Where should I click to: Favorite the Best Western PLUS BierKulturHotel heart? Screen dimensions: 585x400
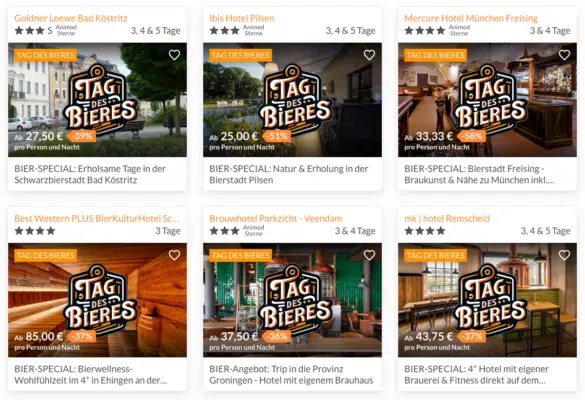coord(174,255)
